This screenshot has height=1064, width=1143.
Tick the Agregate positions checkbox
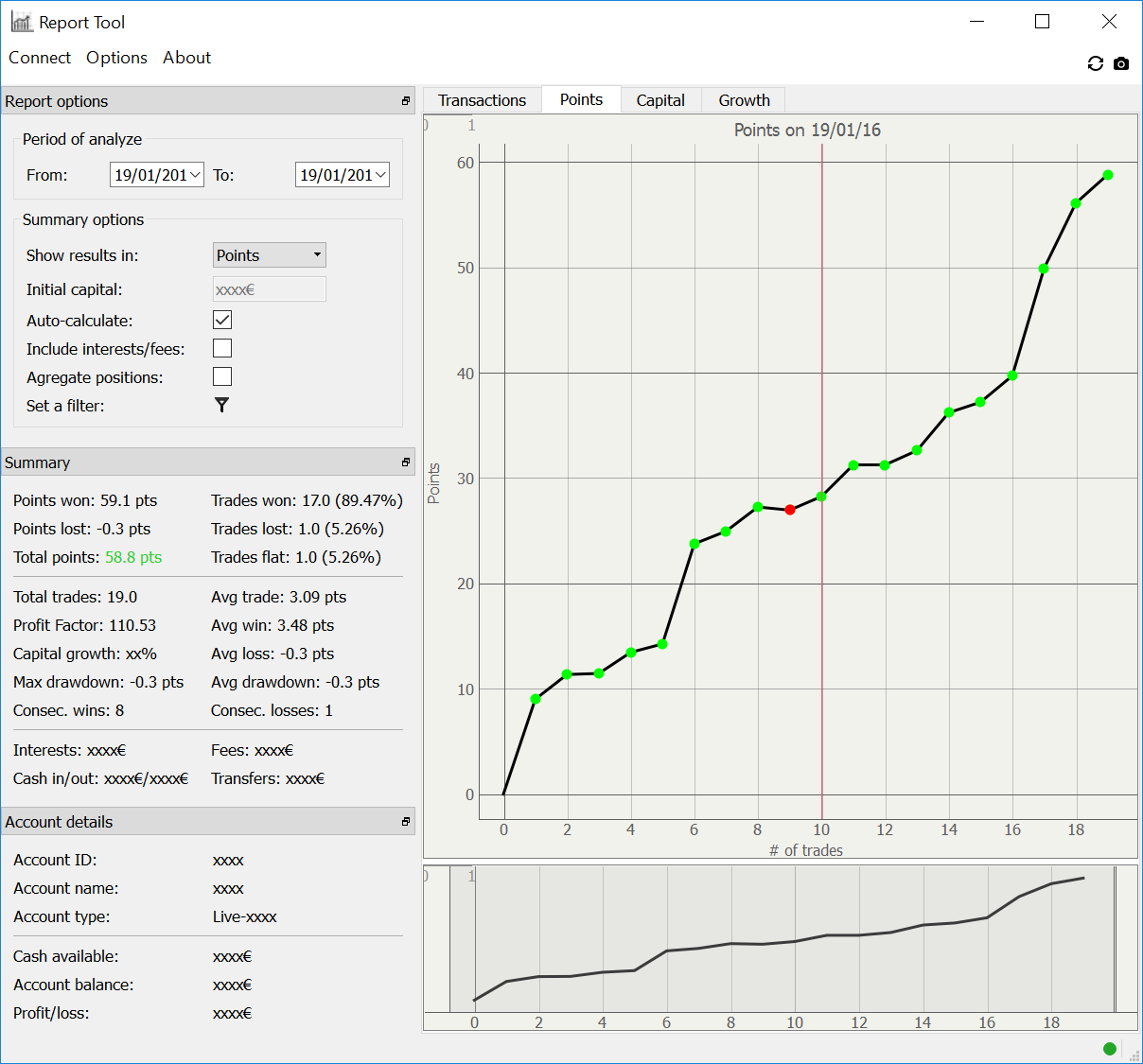point(222,376)
